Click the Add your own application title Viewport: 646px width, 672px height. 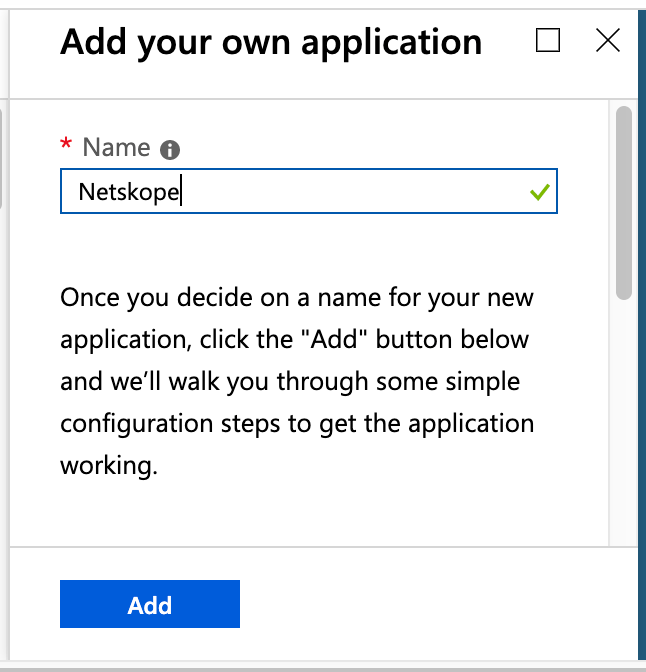[271, 43]
